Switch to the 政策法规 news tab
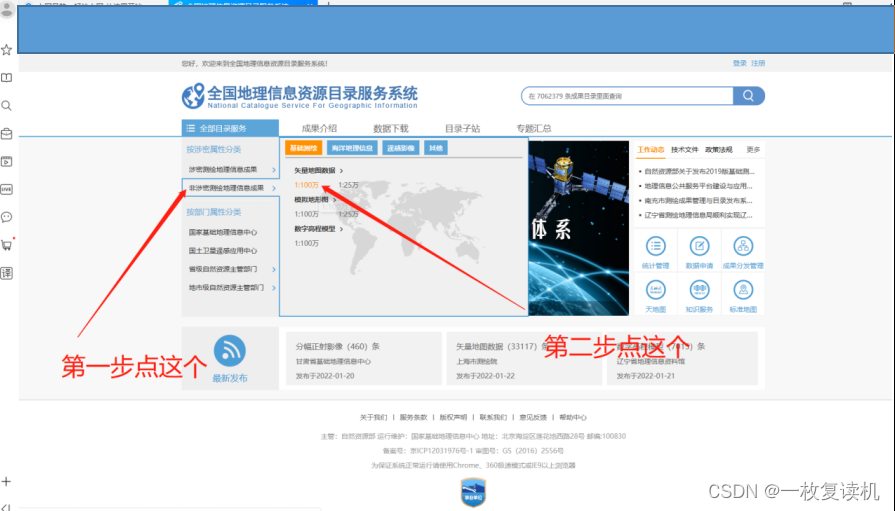Viewport: 895px width, 511px height. (719, 150)
